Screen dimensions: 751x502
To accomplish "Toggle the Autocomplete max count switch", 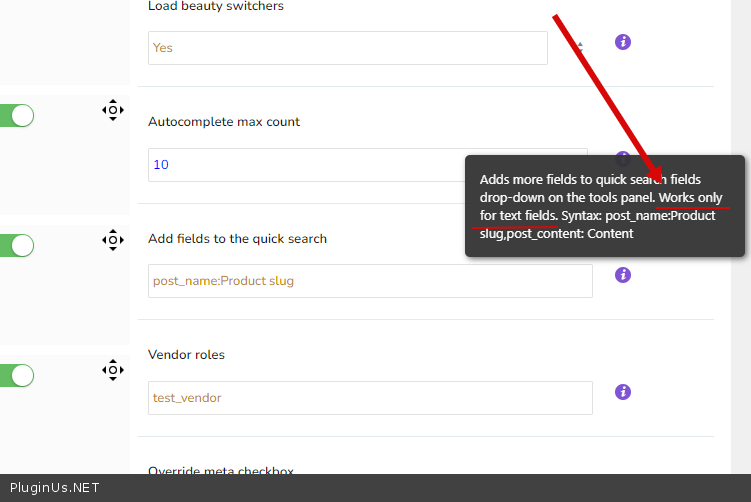I will coord(17,115).
